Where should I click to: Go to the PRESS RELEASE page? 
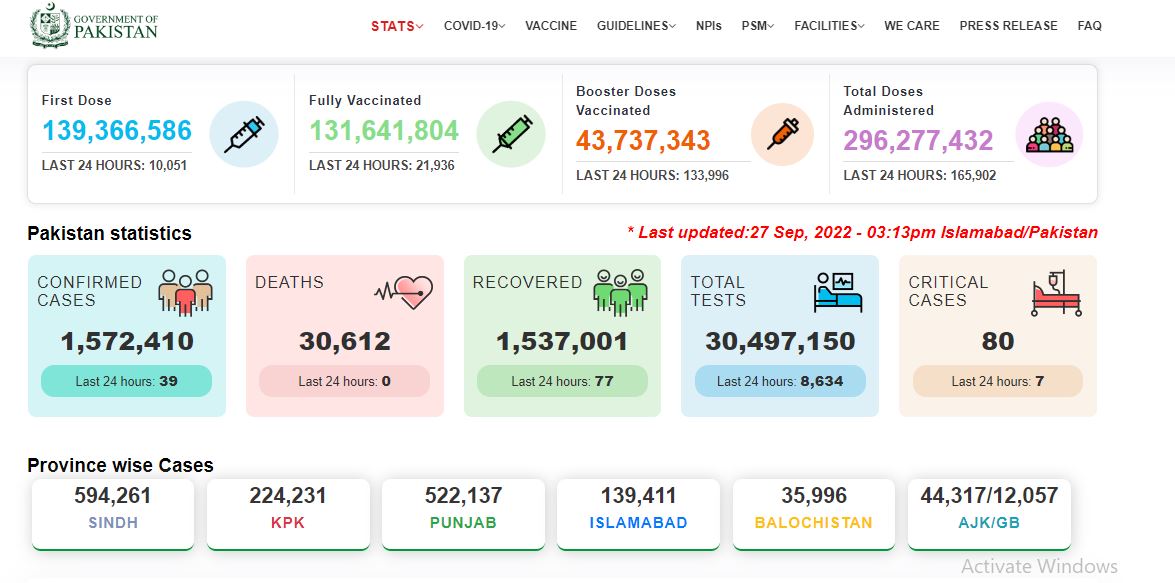(x=1009, y=26)
